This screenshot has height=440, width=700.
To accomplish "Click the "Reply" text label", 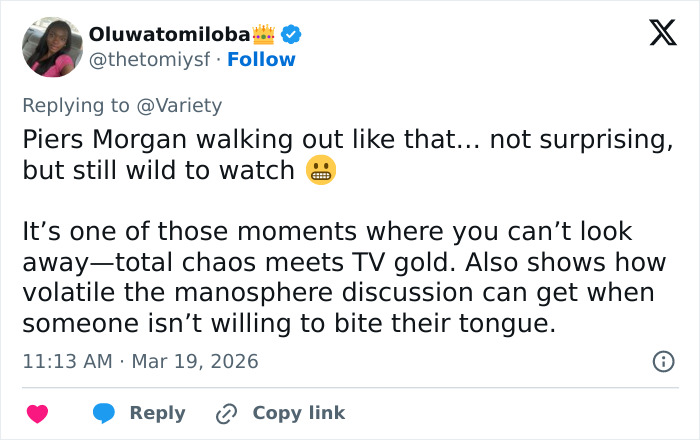I will pos(157,413).
